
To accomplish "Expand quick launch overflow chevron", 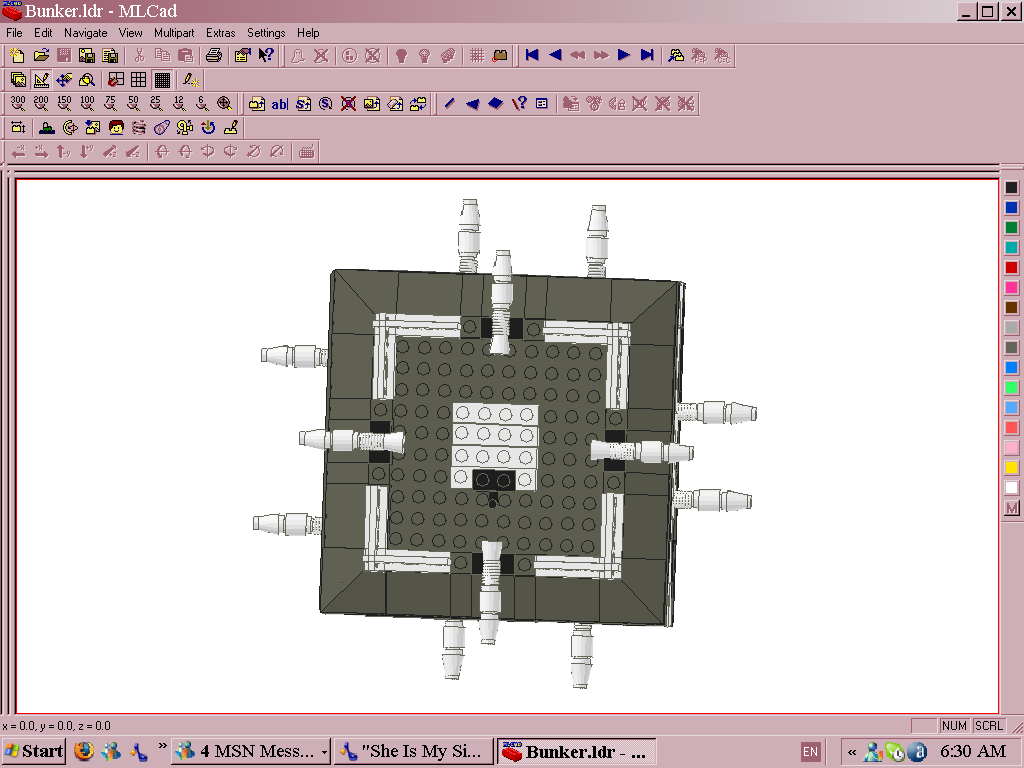I will [162, 746].
